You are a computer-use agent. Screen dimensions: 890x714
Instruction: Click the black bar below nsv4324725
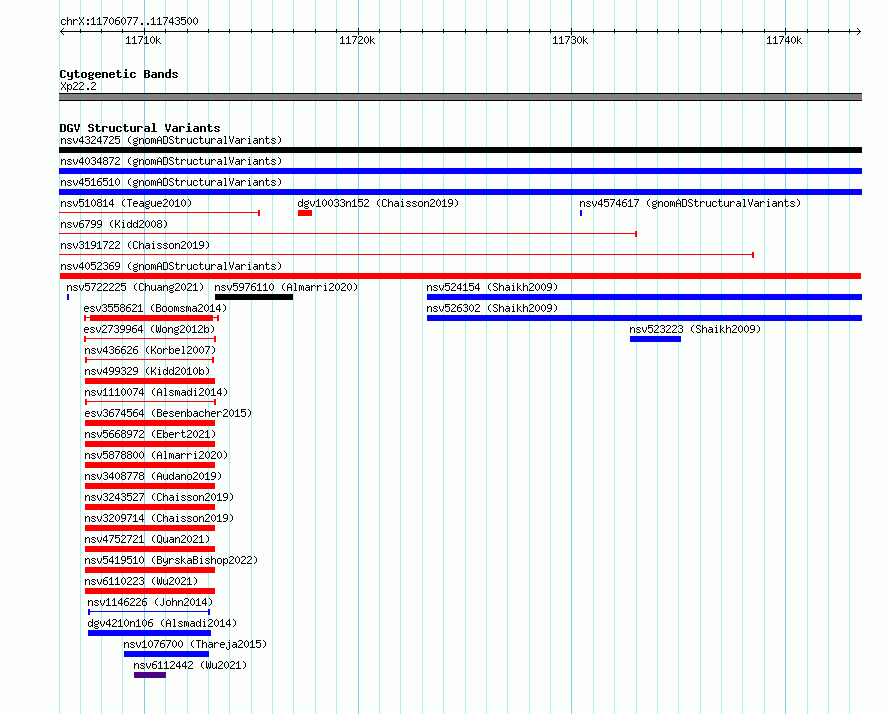(460, 150)
